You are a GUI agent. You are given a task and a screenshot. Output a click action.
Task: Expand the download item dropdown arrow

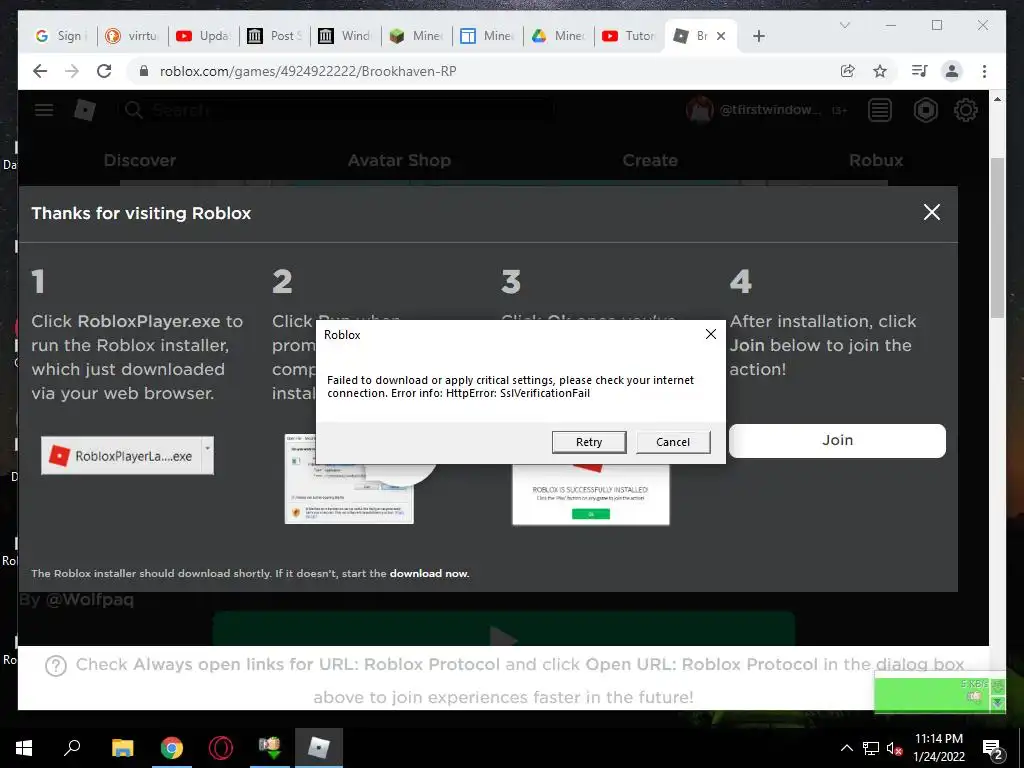pos(208,451)
